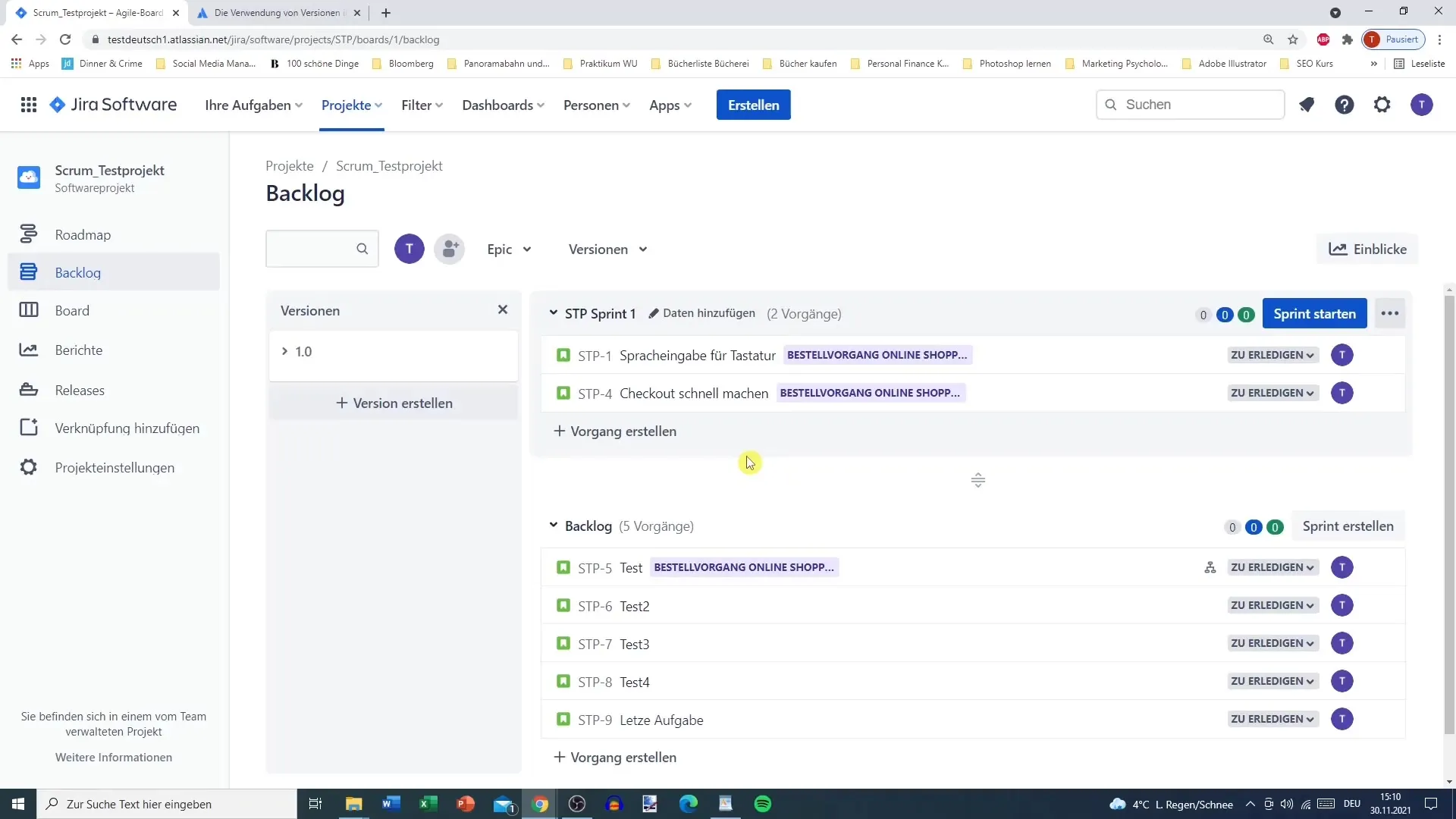Click assignee avatar on STP-4 row
1456x819 pixels.
point(1342,393)
